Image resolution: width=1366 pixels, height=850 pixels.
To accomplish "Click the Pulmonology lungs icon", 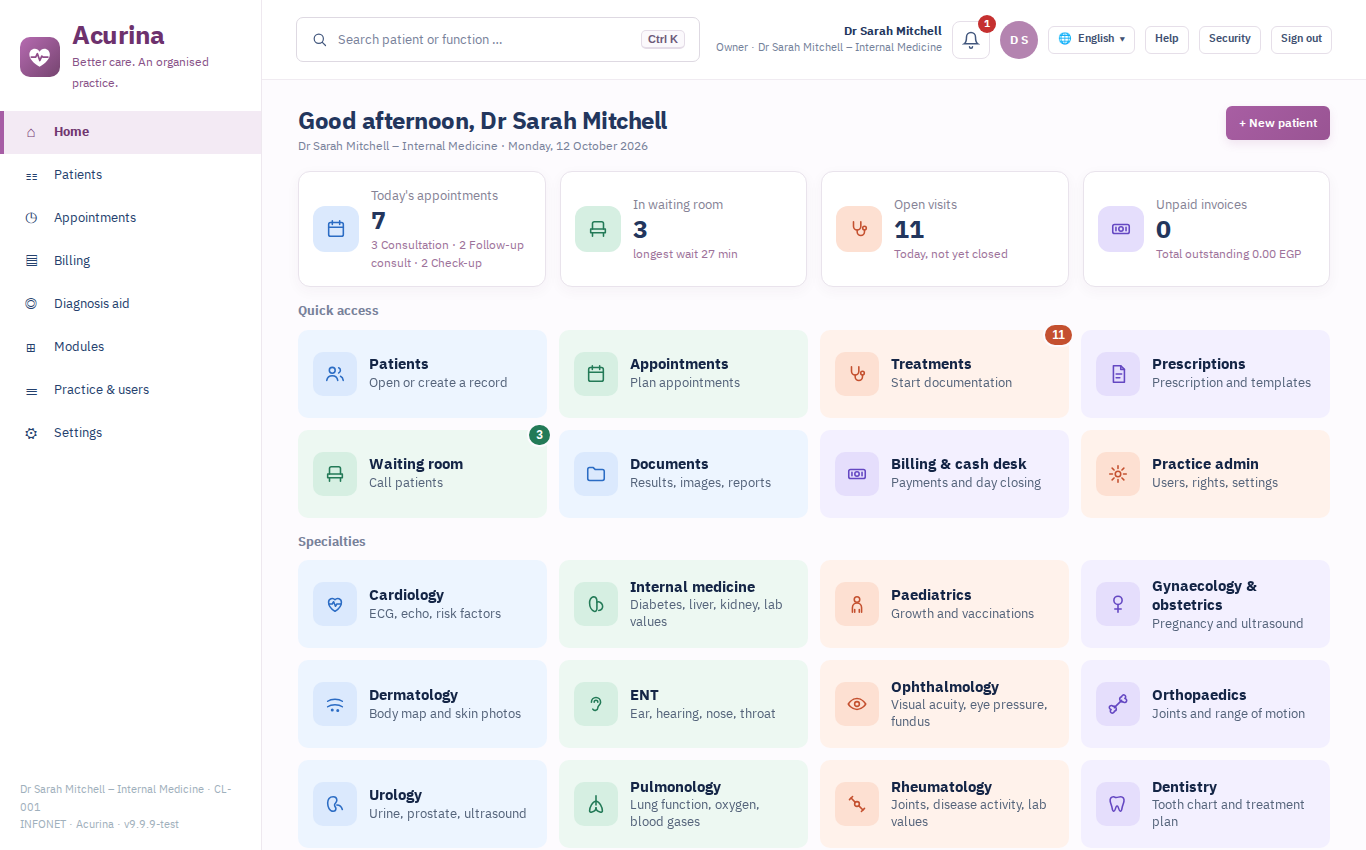I will click(x=596, y=804).
